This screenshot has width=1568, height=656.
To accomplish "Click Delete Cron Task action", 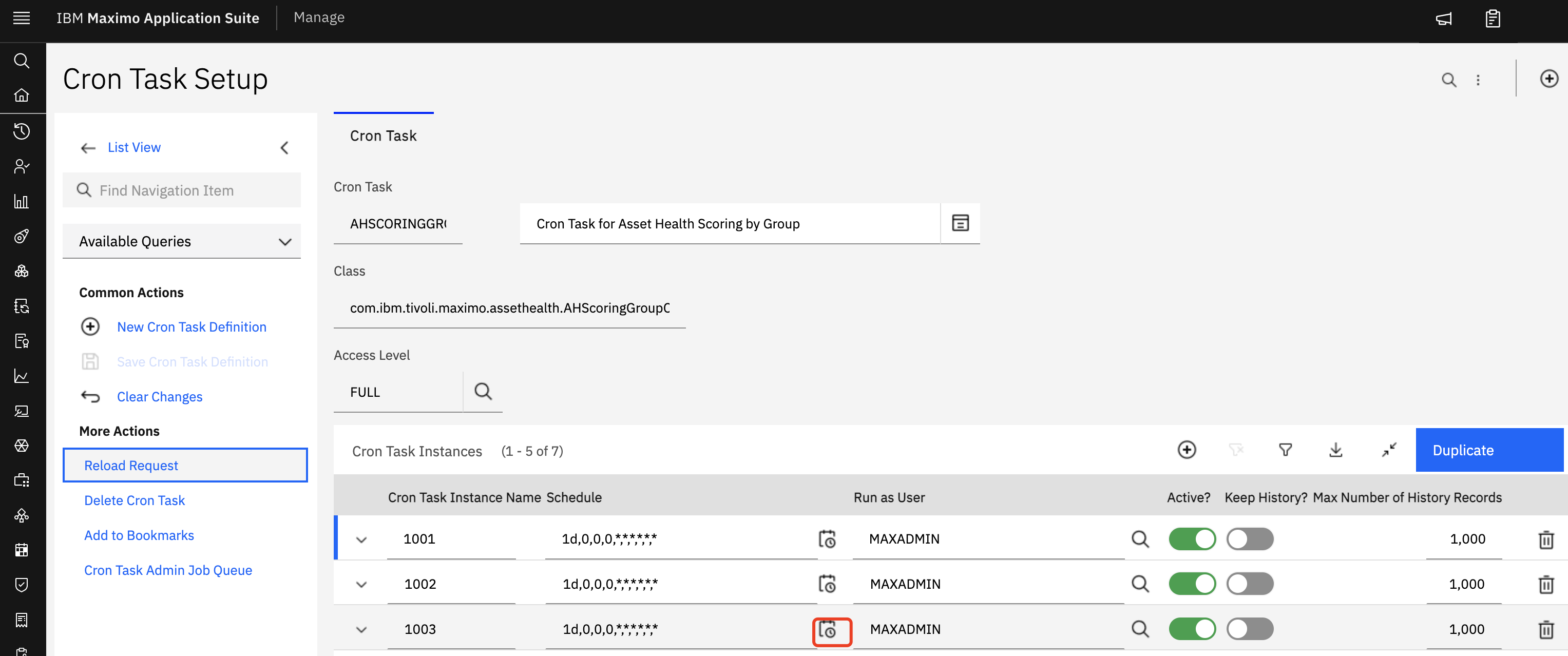I will coord(135,501).
